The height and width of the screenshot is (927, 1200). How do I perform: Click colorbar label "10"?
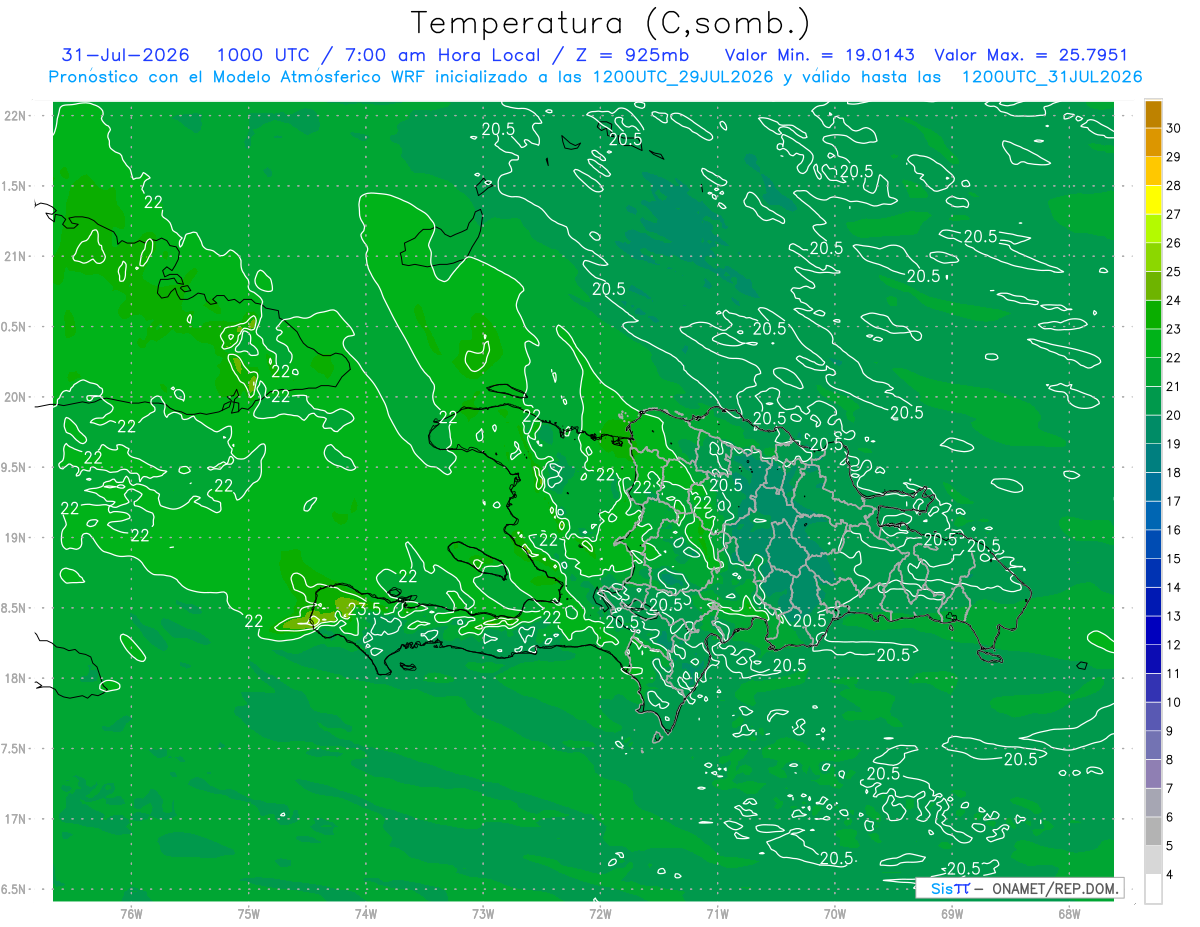1174,702
